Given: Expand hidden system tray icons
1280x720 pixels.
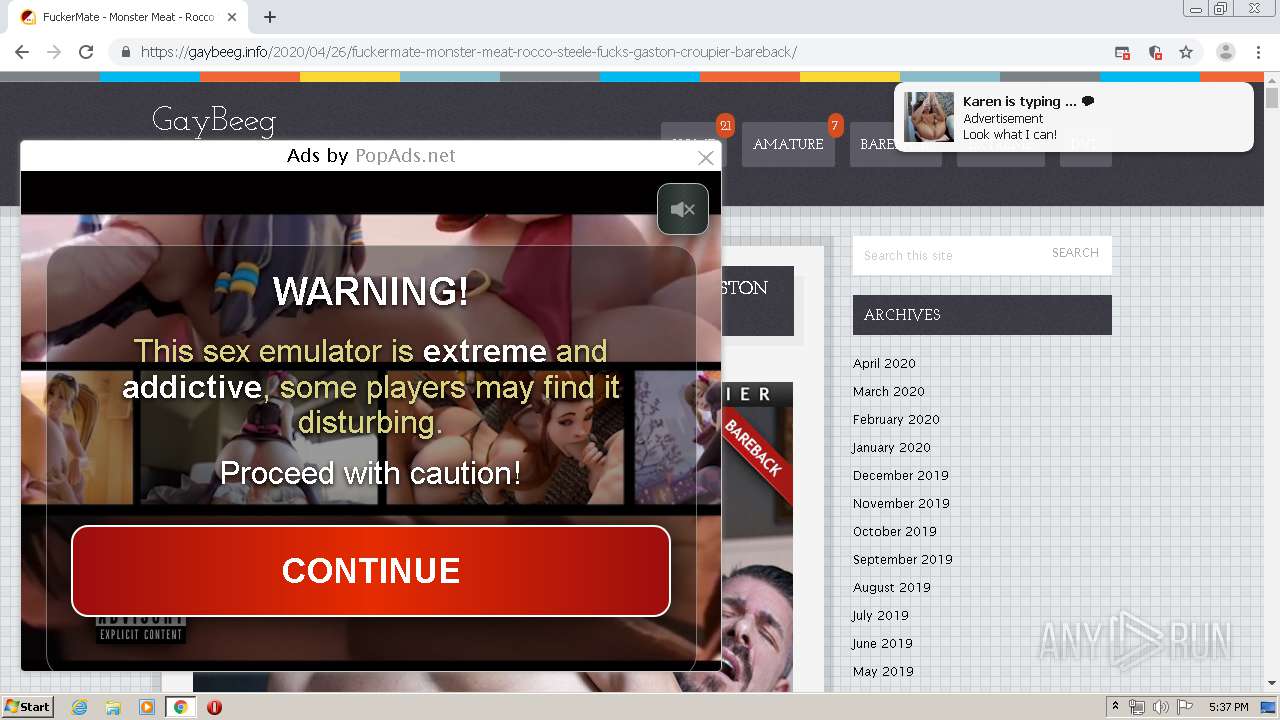Looking at the screenshot, I should coord(1116,707).
